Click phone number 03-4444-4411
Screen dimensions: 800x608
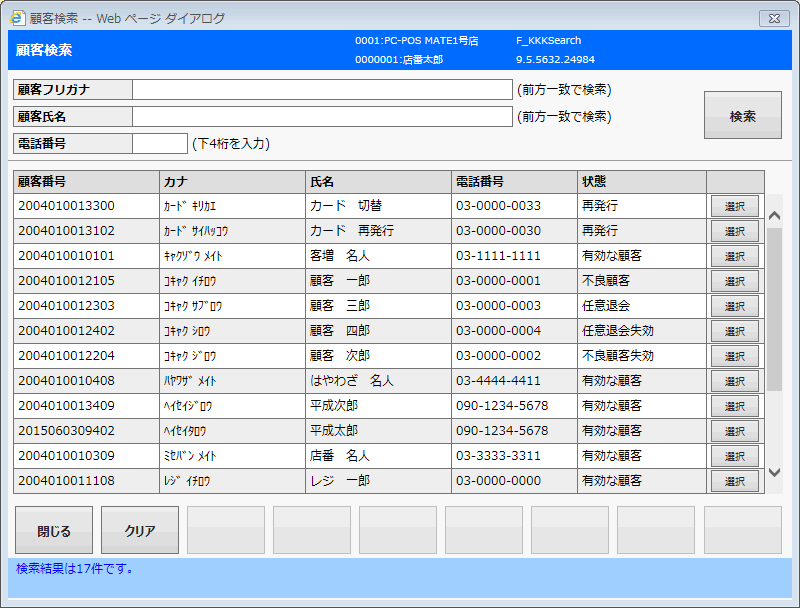[x=498, y=381]
